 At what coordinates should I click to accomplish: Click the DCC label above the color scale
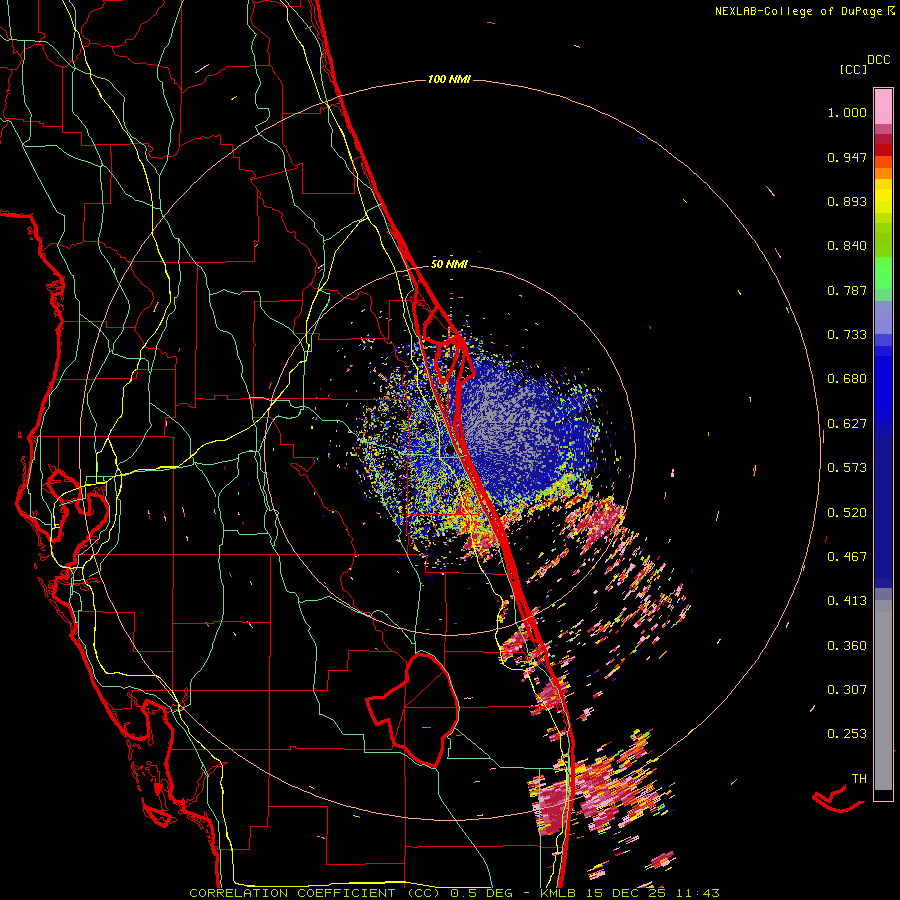tap(878, 60)
